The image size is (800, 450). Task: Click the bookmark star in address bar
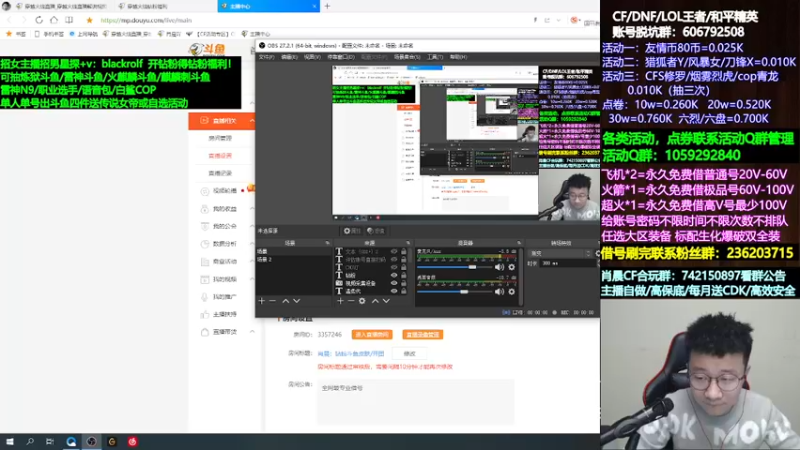(x=89, y=20)
